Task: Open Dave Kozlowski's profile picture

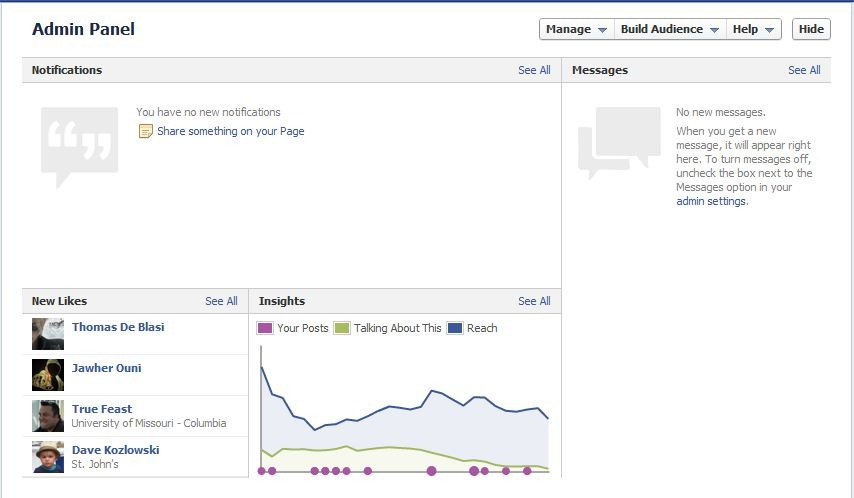Action: [48, 457]
